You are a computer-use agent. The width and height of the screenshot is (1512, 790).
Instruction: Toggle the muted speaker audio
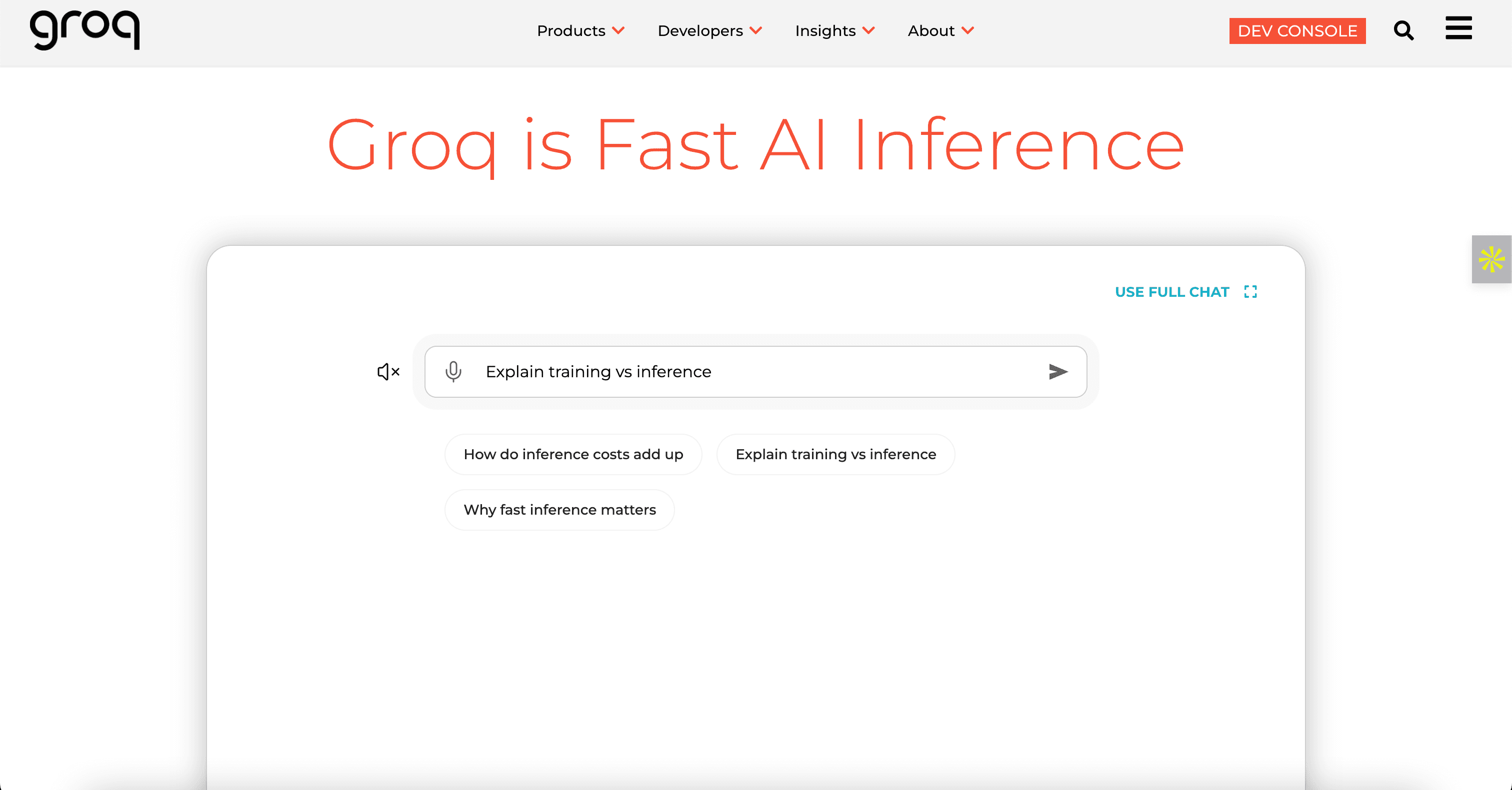click(x=388, y=372)
